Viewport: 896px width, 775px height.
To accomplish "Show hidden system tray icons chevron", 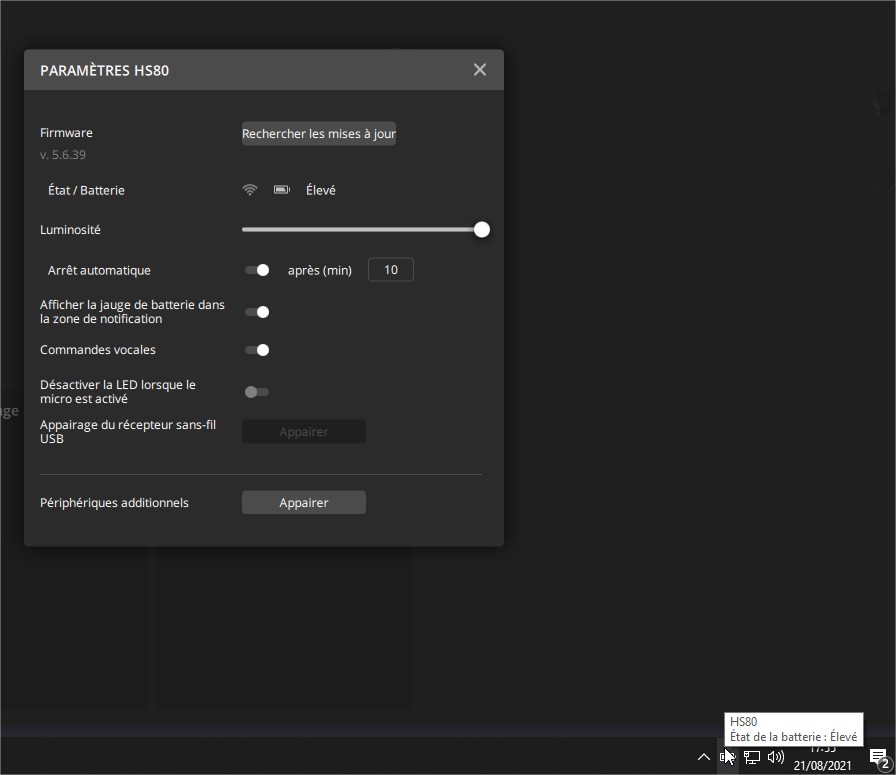I will point(704,757).
